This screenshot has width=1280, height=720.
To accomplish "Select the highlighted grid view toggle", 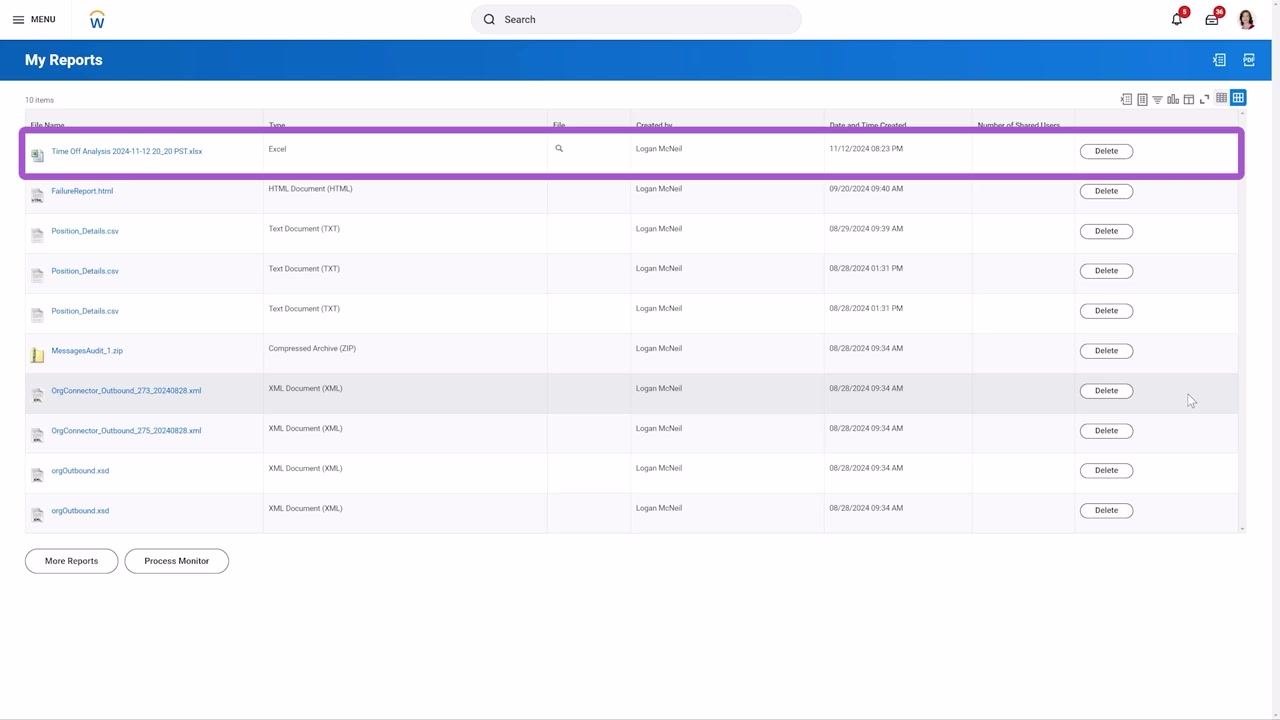I will coord(1238,97).
